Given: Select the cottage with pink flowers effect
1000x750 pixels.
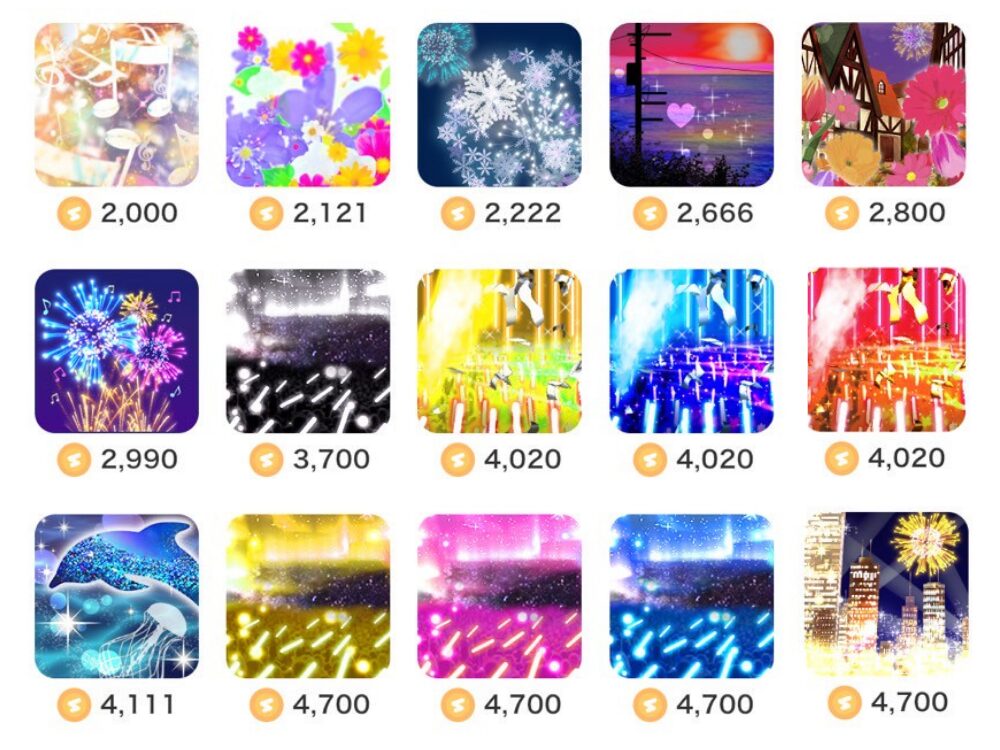Looking at the screenshot, I should (883, 105).
